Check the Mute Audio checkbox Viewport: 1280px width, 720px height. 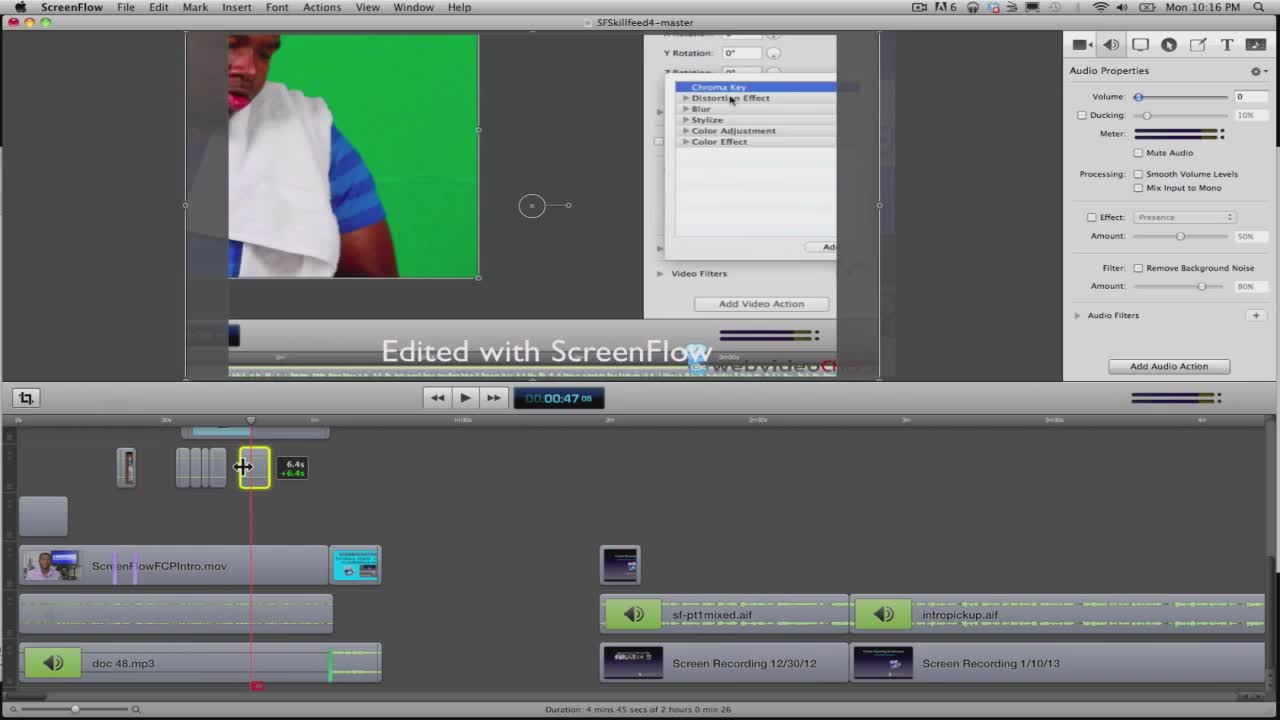pos(1138,153)
